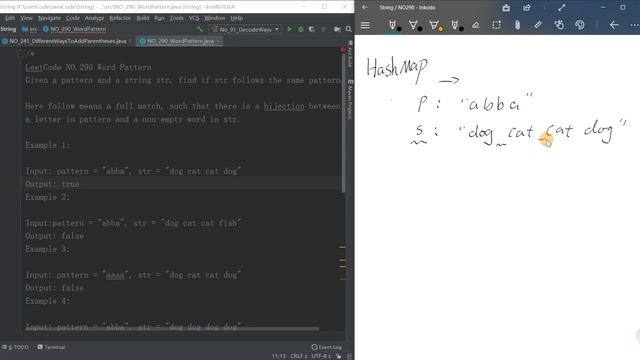Click the UTF-8 encoding selector in status bar
Screen dimensions: 640x360
click(x=322, y=356)
